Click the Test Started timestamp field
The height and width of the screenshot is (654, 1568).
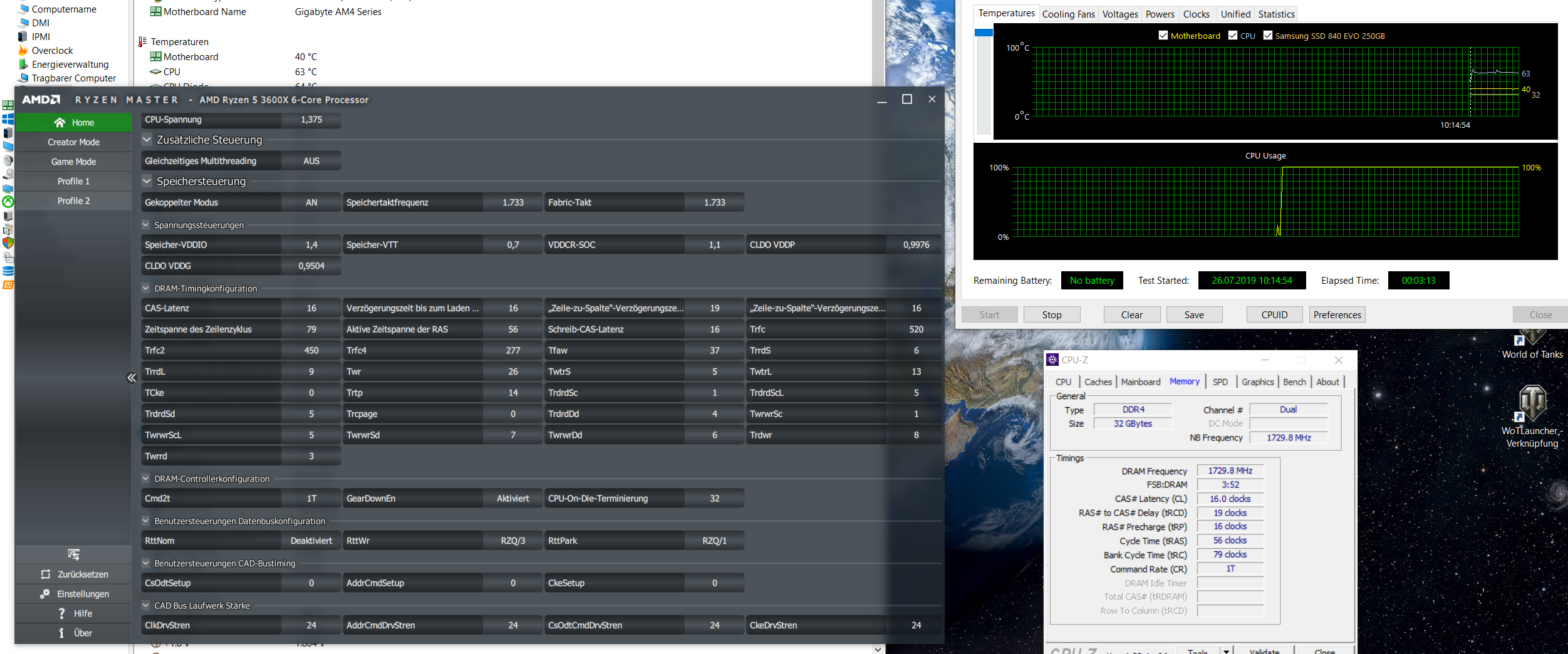point(1252,281)
